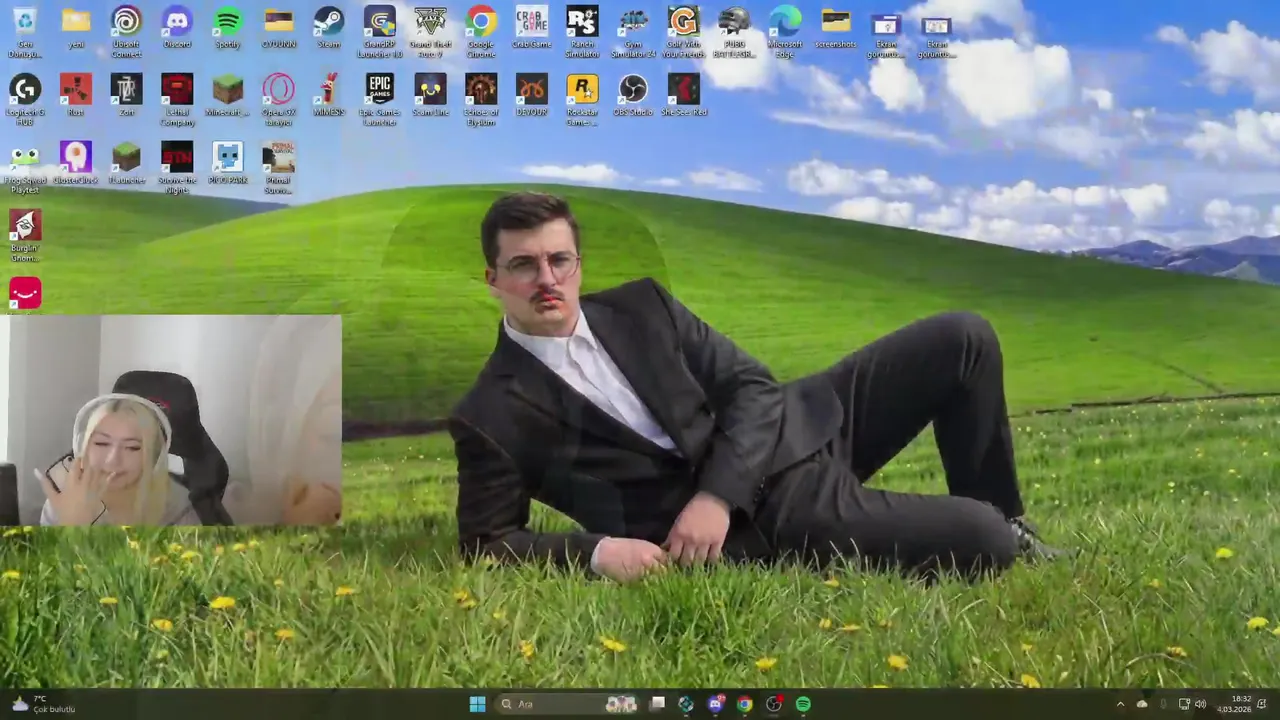Open the notification bell in taskbar
1280x720 pixels.
(1262, 704)
